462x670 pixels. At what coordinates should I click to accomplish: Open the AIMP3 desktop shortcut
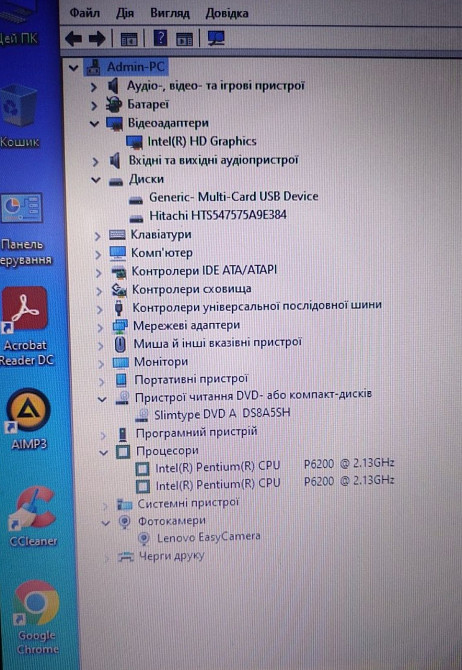[28, 419]
